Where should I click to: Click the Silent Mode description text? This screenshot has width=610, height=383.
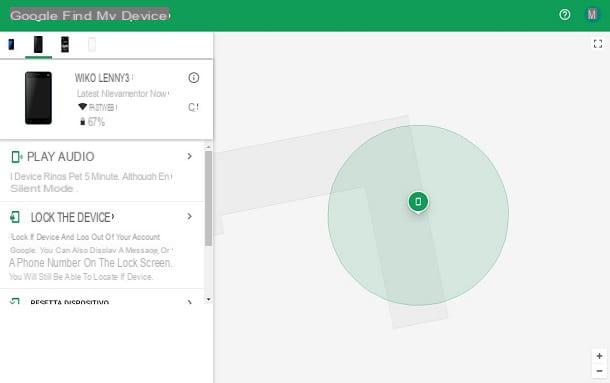pyautogui.click(x=42, y=189)
